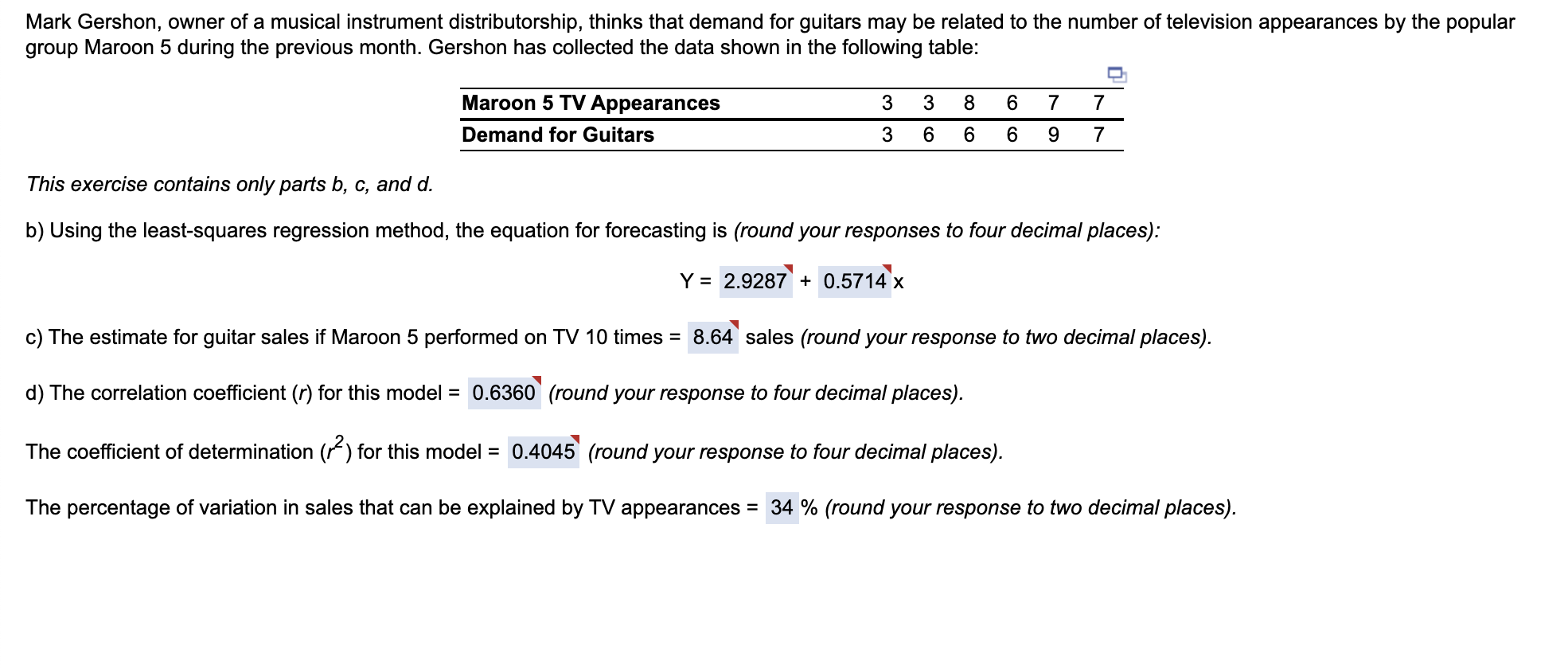This screenshot has width=1568, height=669.
Task: Select the 34 percent variation answer box
Action: tap(782, 507)
